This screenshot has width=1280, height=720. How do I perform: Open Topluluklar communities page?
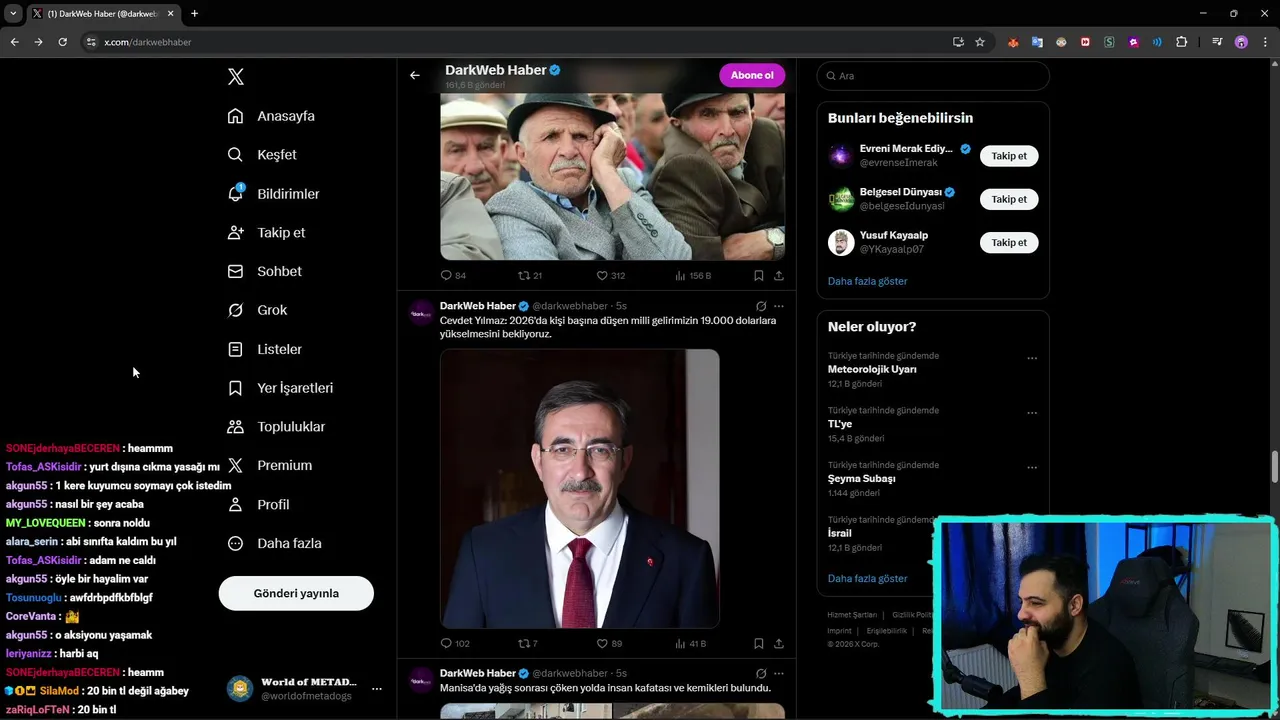[x=276, y=427]
